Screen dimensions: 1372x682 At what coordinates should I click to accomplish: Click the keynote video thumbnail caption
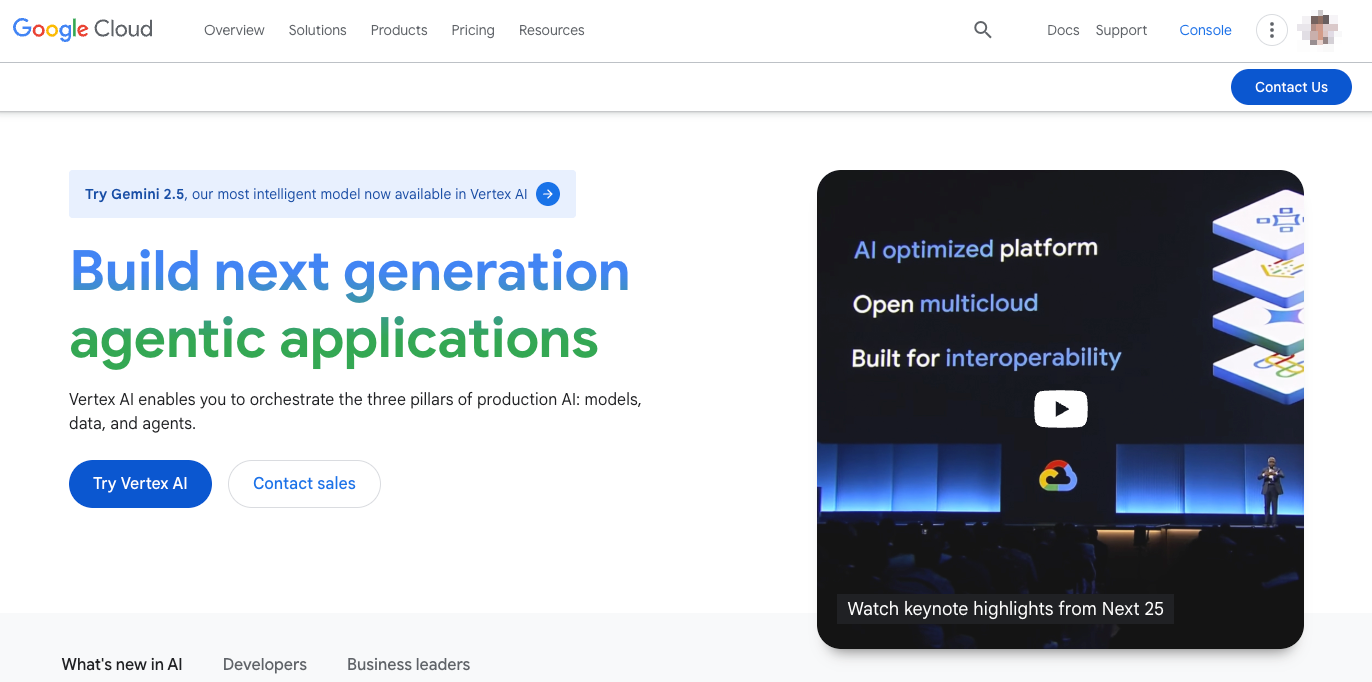1005,608
